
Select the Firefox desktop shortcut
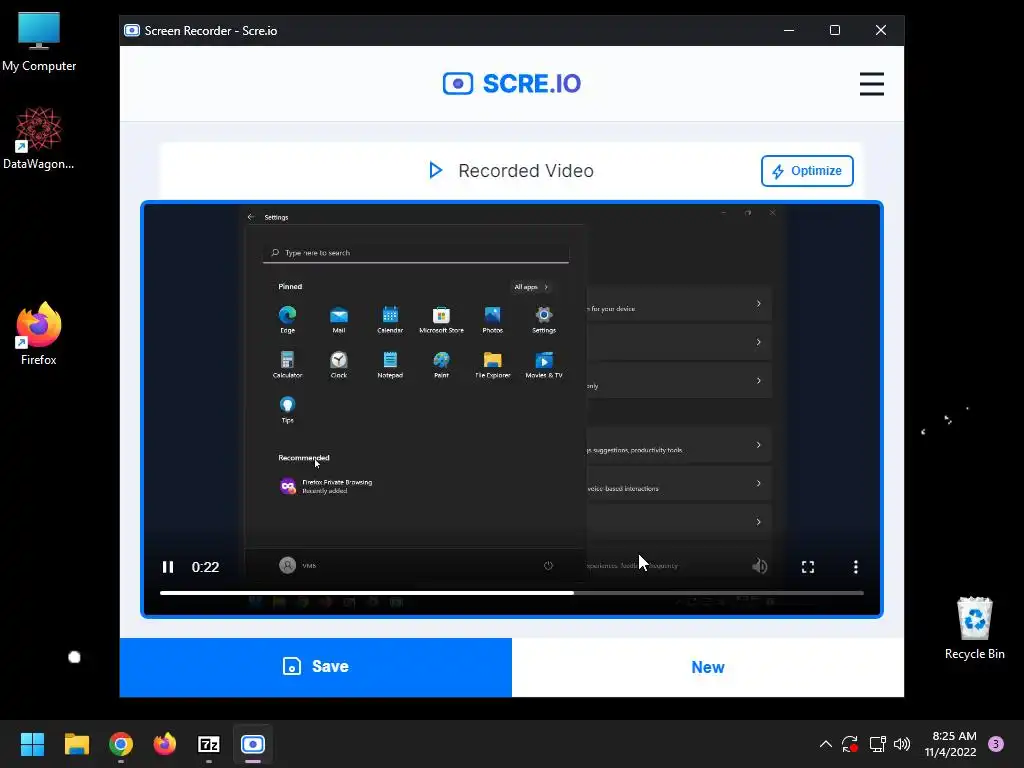point(39,334)
